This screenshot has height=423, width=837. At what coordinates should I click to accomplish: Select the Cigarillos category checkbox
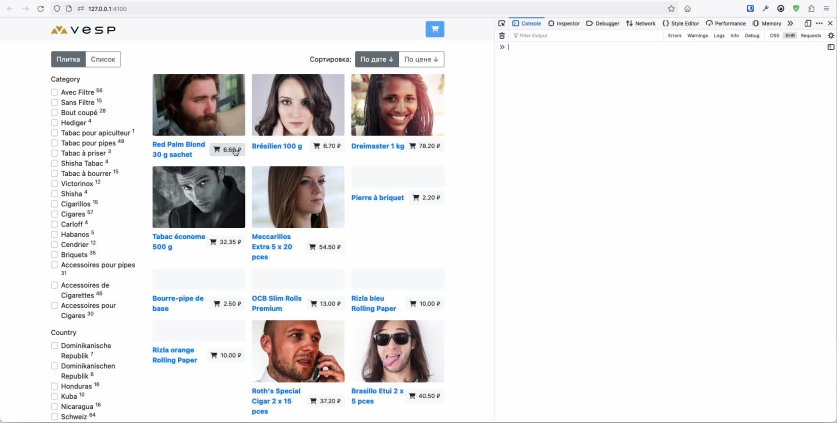[x=54, y=204]
